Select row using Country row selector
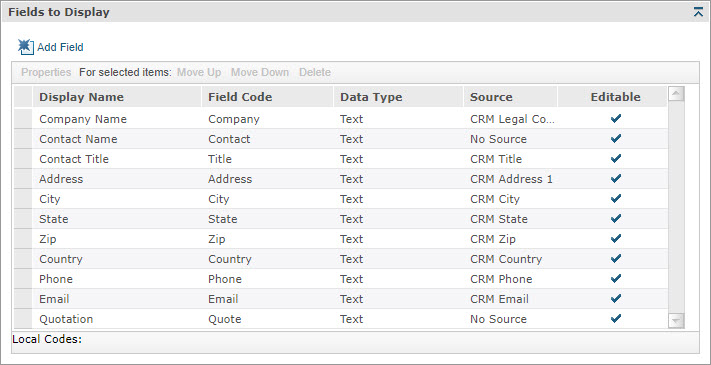 pos(23,258)
